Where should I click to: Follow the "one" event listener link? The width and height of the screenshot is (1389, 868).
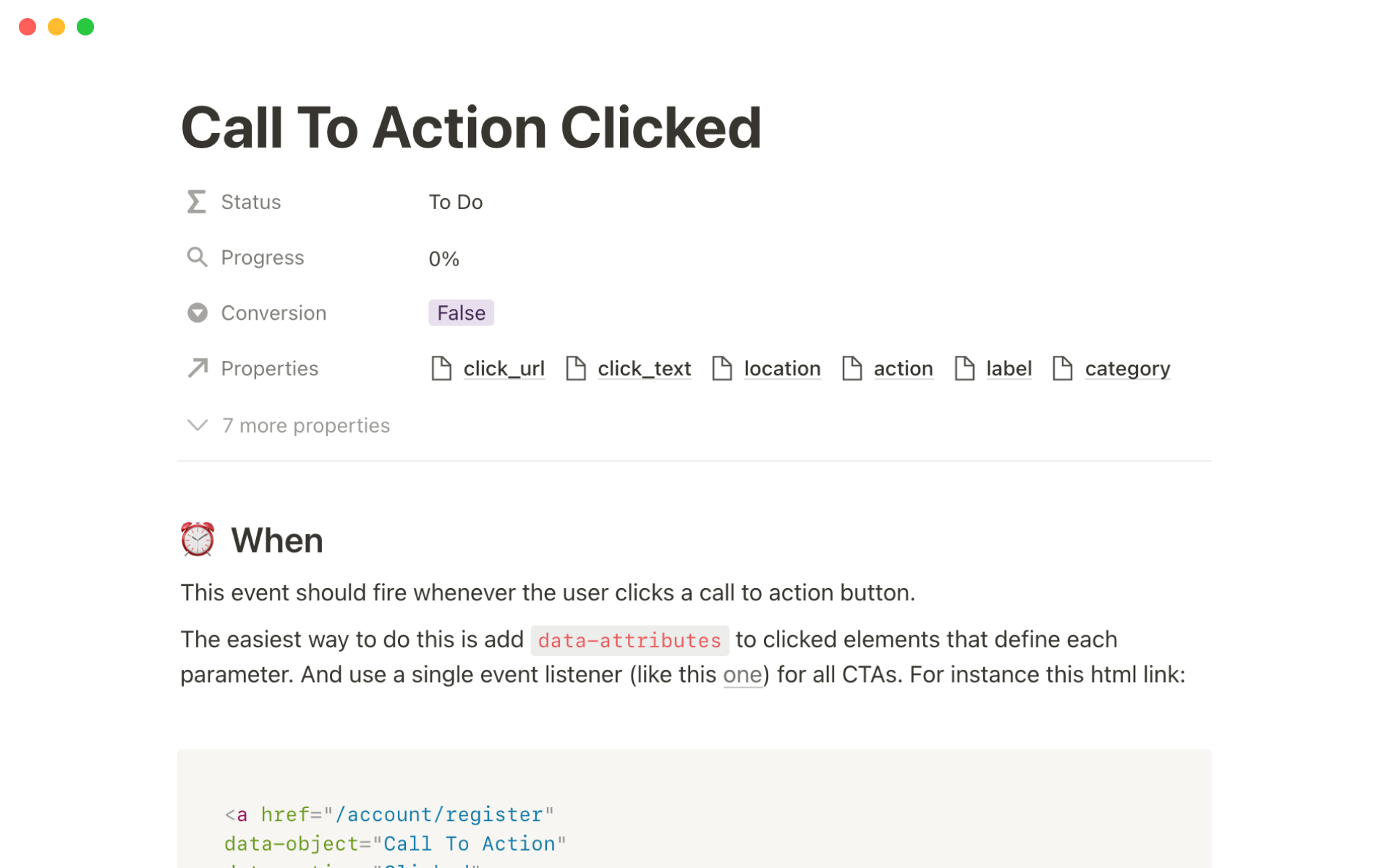click(x=742, y=675)
